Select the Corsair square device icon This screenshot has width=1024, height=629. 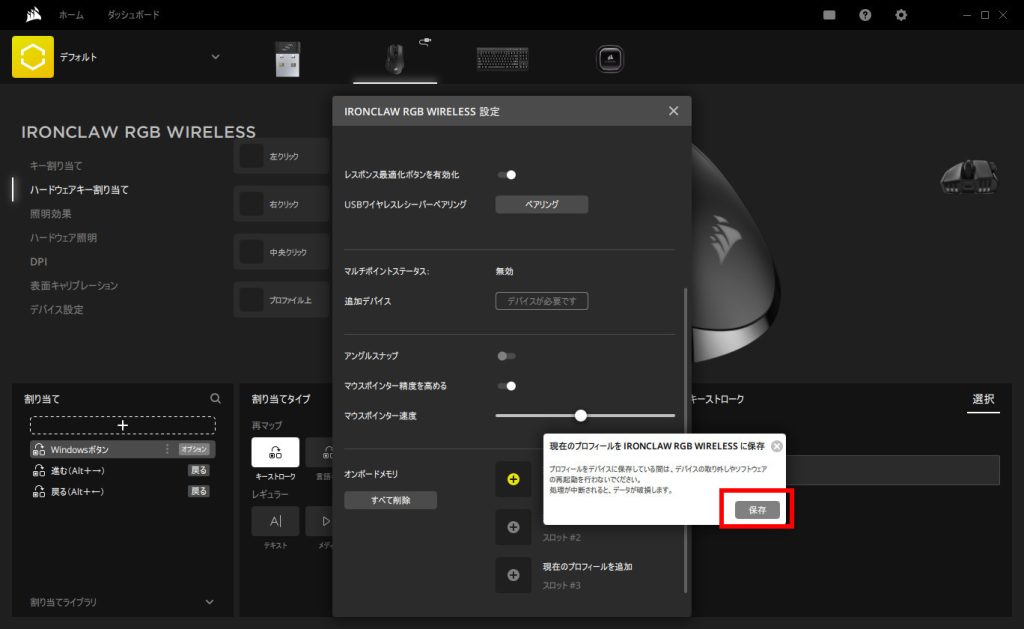click(610, 59)
